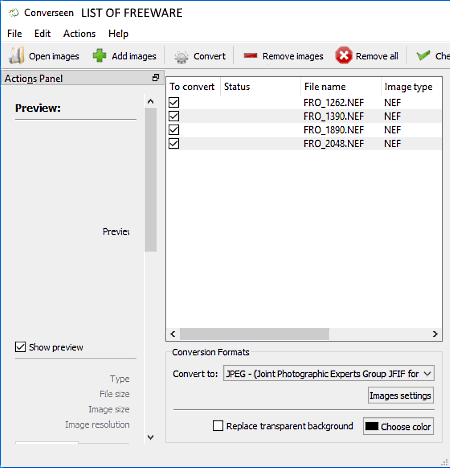Viewport: 450px width, 468px height.
Task: Uncheck FRO_1890.NEF to convert checkbox
Action: coord(174,130)
